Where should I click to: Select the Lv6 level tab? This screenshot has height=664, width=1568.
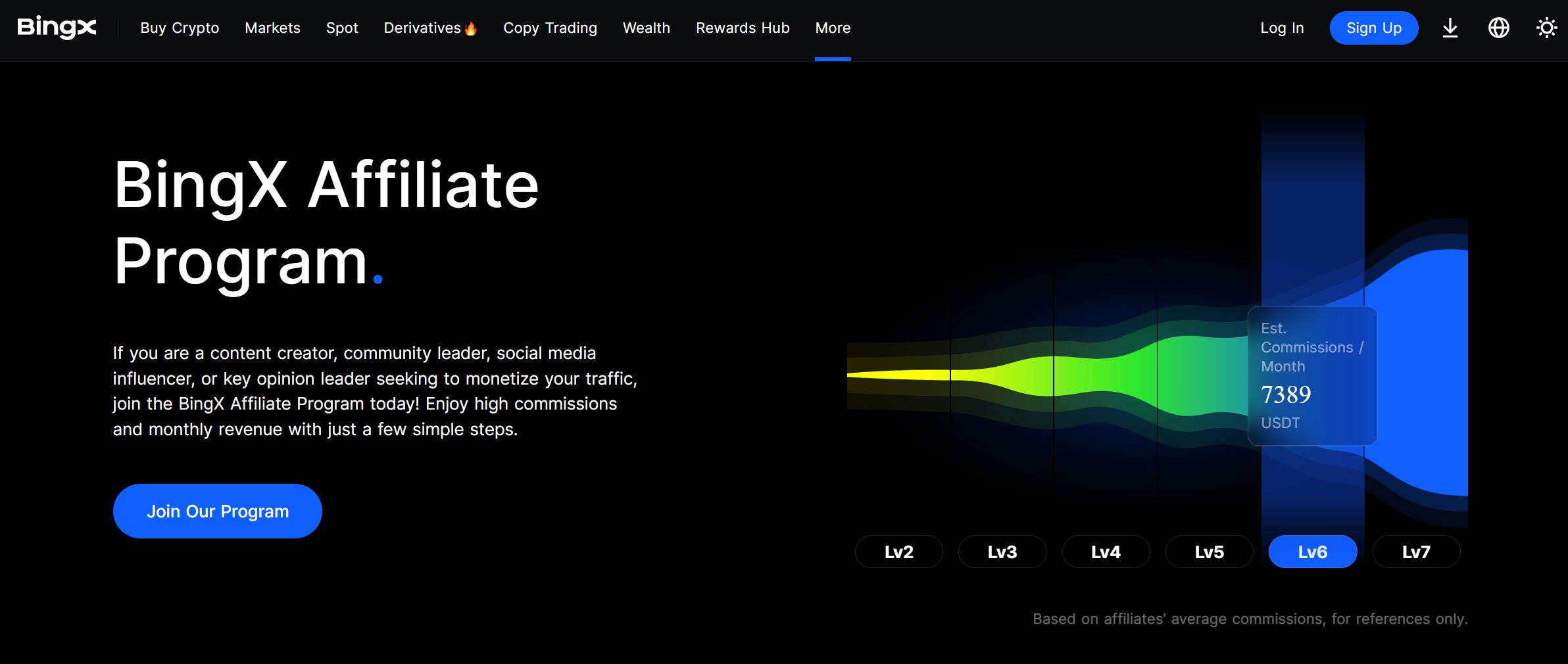click(1313, 552)
